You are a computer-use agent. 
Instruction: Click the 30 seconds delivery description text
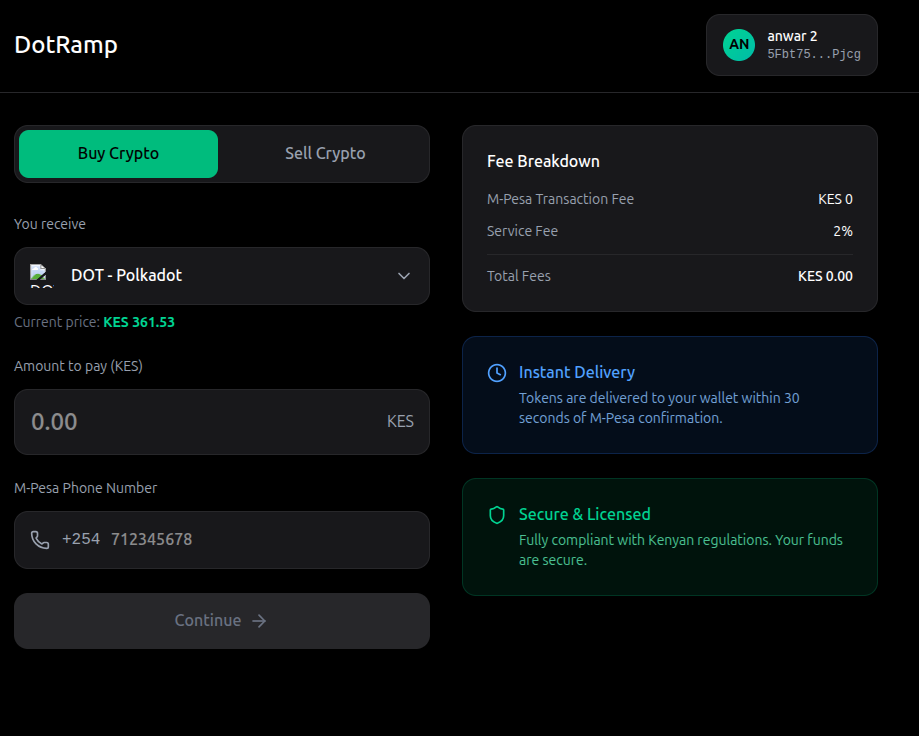pos(659,408)
